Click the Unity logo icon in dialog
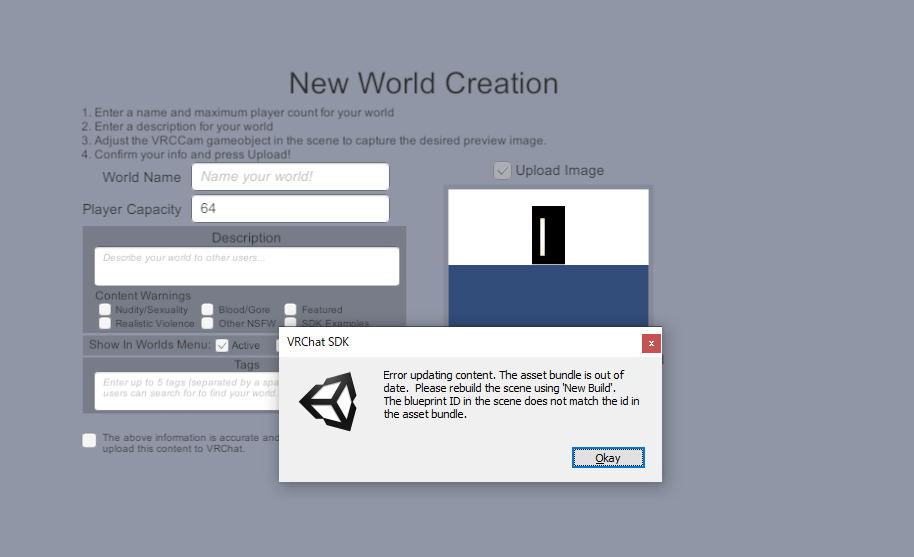The width and height of the screenshot is (914, 557). click(x=329, y=401)
